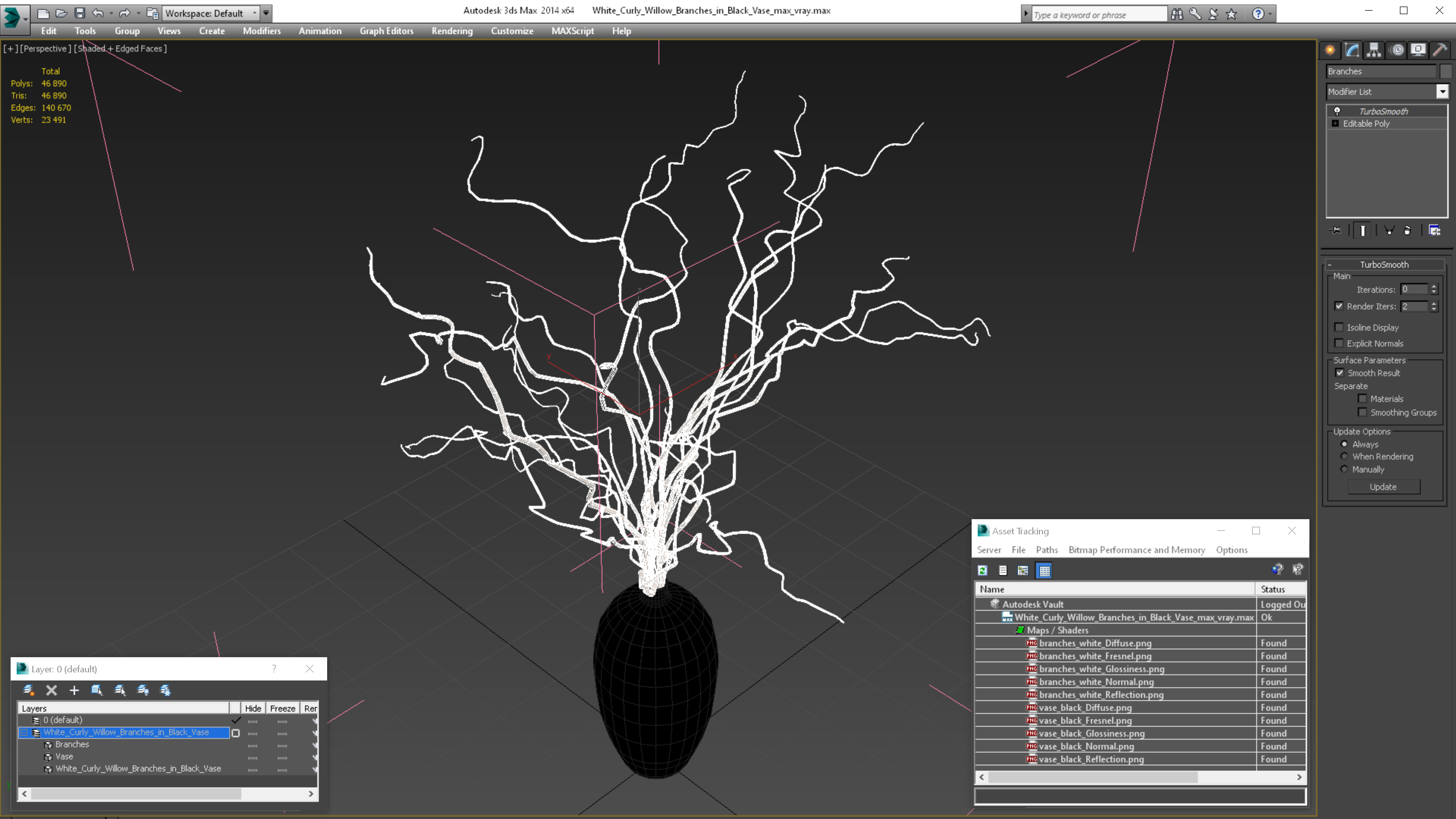Click the Save File toolbar icon
The width and height of the screenshot is (1456, 819).
point(80,13)
